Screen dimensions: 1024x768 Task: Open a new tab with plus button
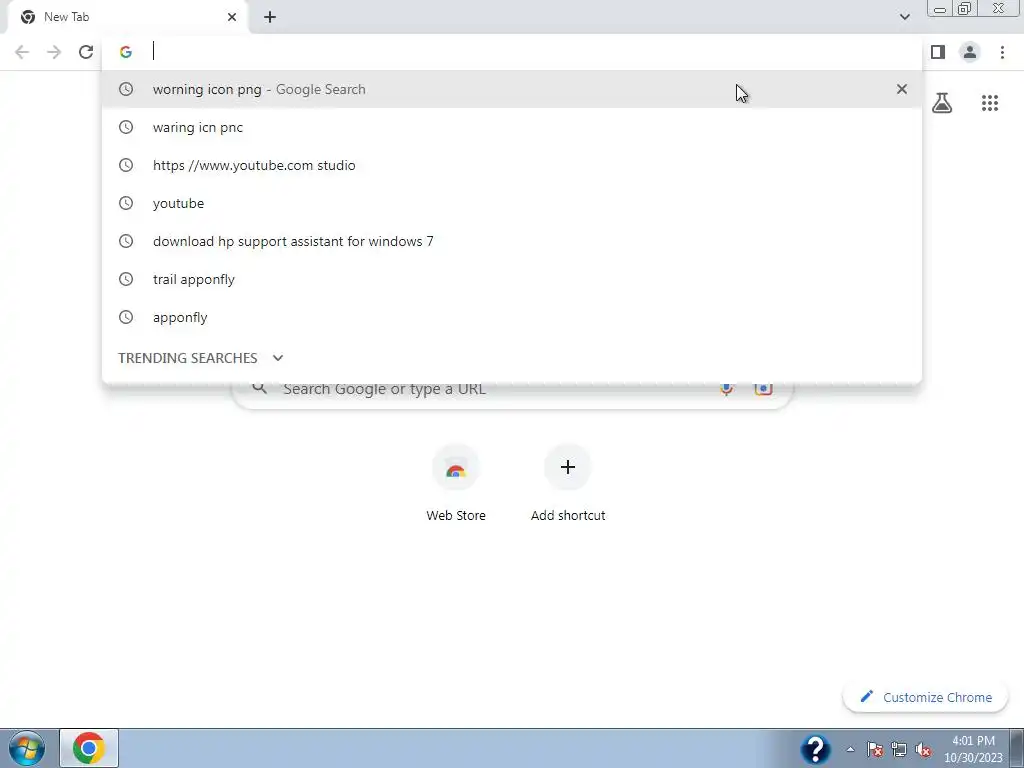pyautogui.click(x=270, y=17)
